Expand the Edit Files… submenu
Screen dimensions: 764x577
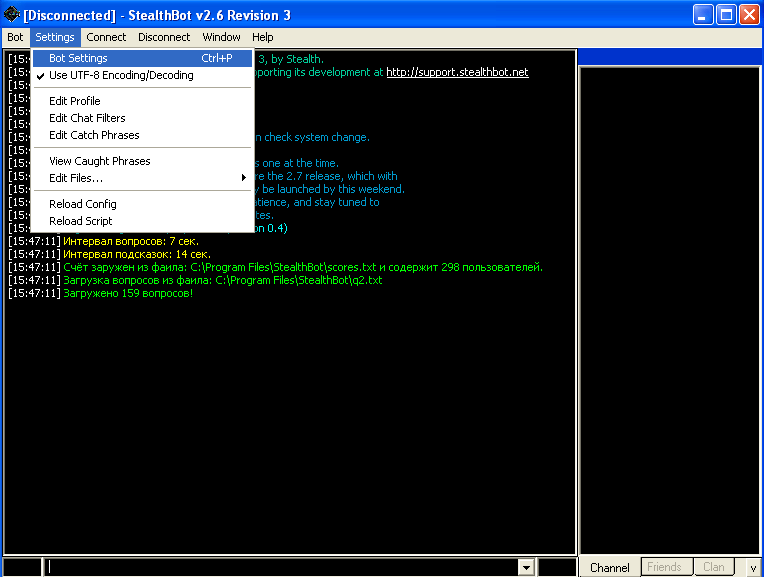coord(142,178)
